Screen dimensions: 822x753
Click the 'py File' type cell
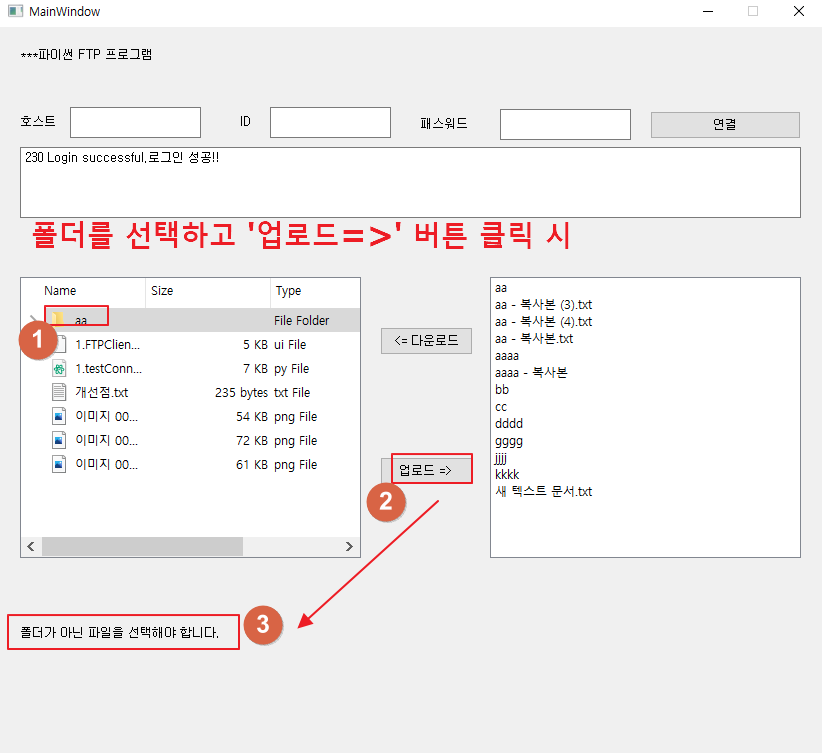pos(291,369)
